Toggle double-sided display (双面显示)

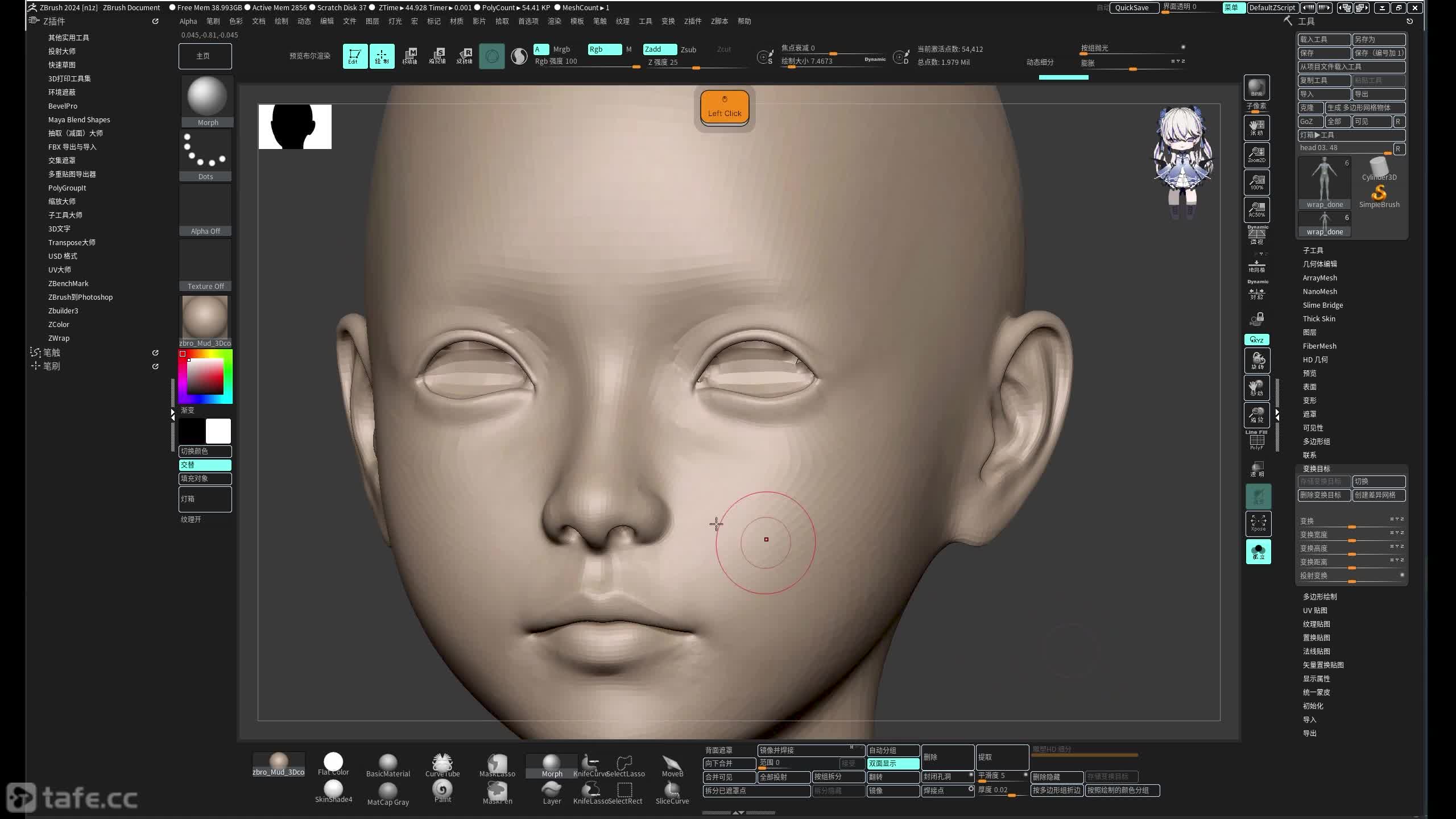pos(894,763)
